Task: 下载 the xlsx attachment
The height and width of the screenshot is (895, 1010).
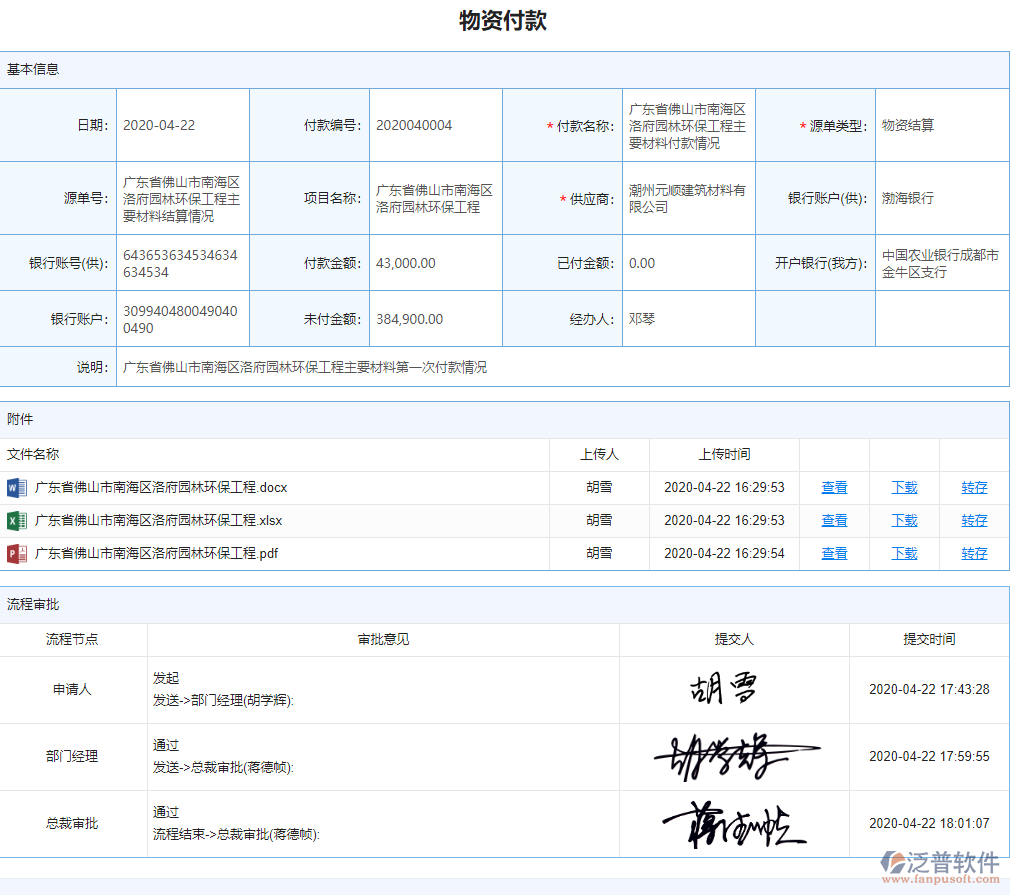Action: point(904,520)
